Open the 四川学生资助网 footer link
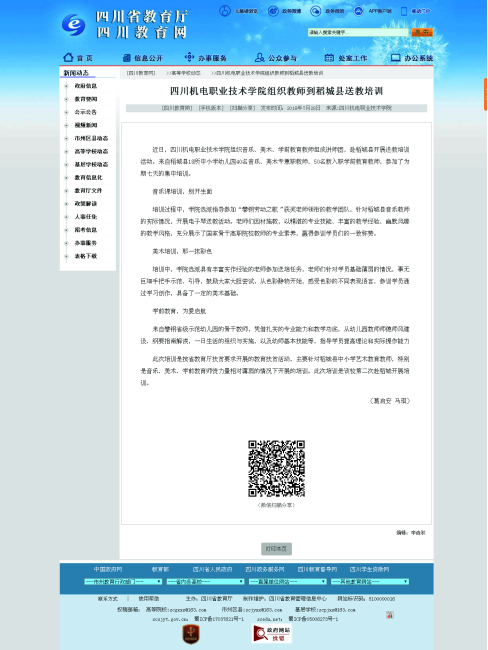The width and height of the screenshot is (488, 650). tap(369, 570)
